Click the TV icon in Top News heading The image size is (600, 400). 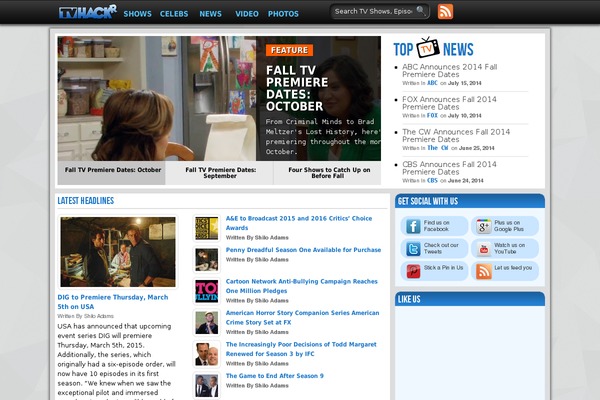pos(427,47)
